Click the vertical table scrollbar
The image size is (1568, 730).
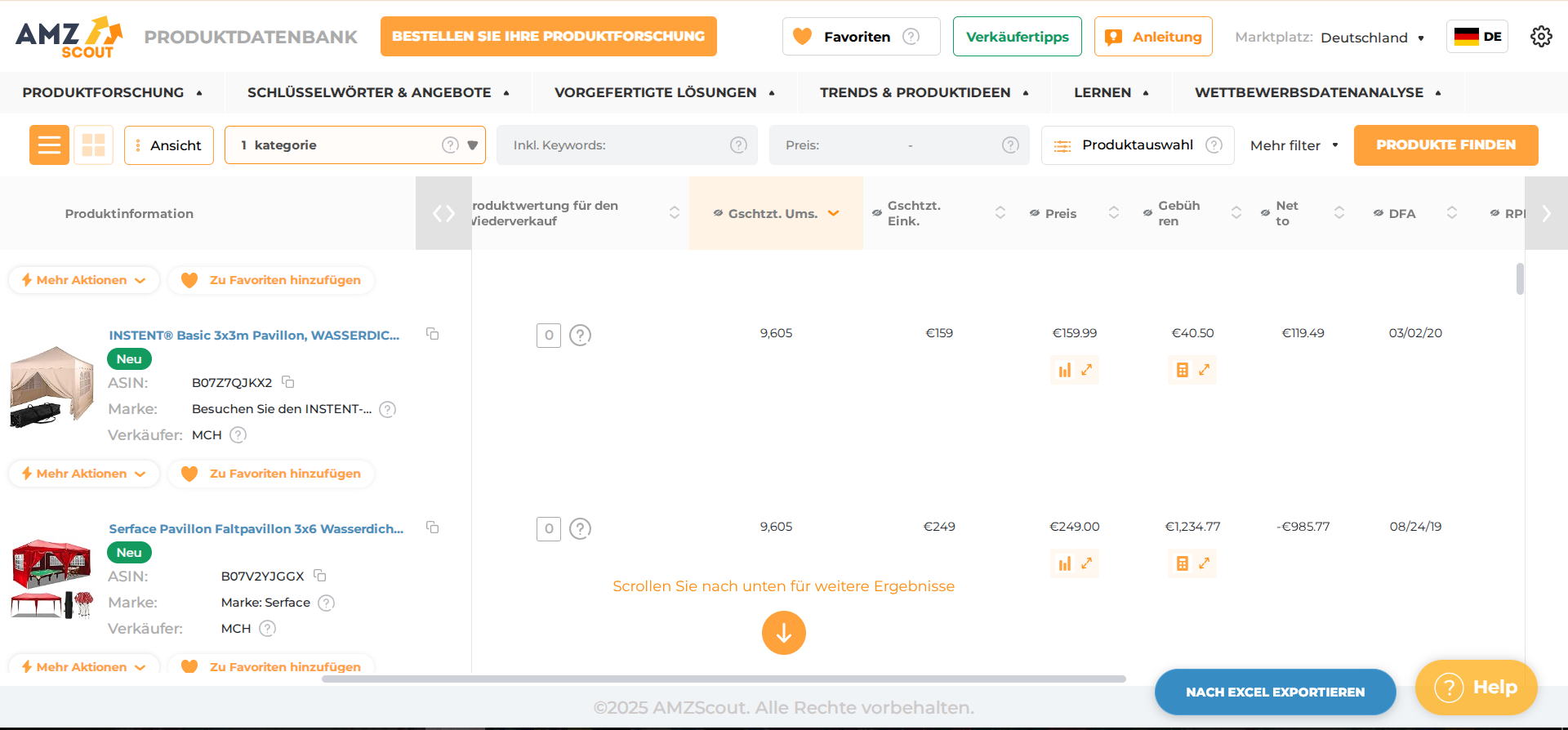pos(1520,278)
